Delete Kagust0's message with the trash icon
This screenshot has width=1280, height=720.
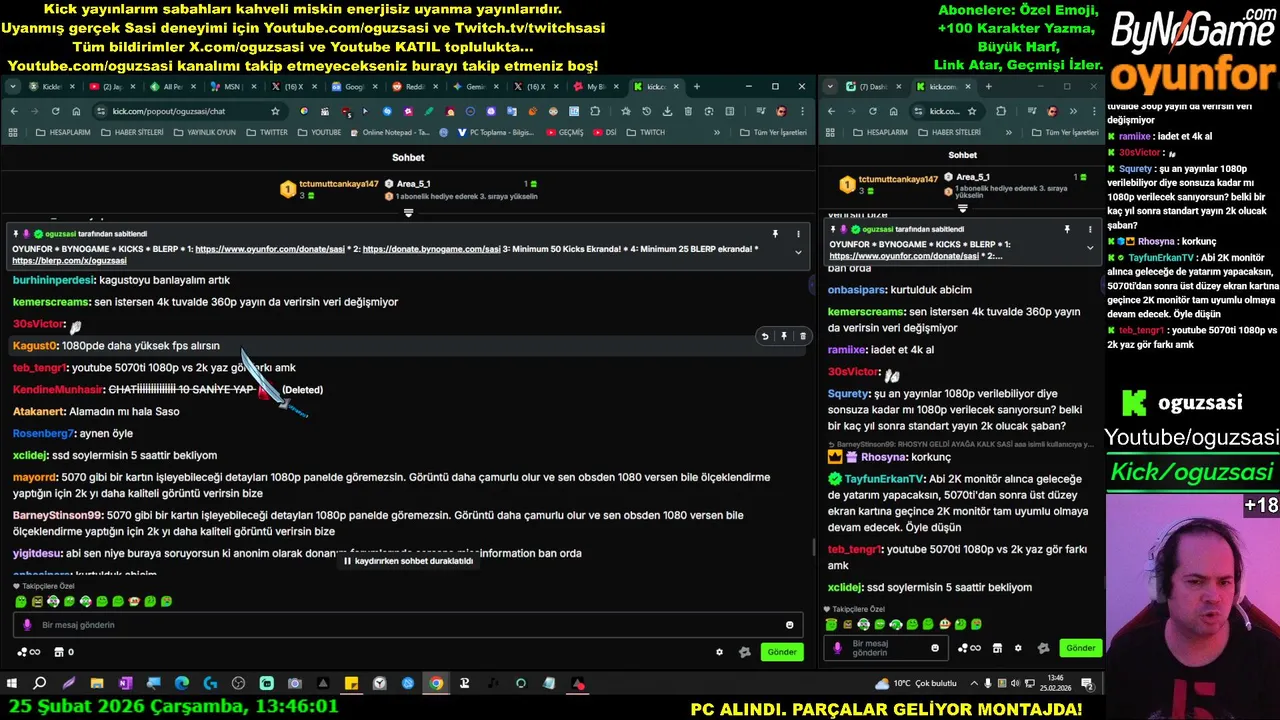pyautogui.click(x=802, y=337)
